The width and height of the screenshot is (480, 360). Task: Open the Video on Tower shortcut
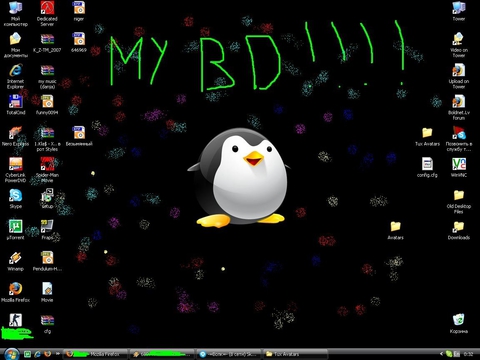[x=459, y=45]
